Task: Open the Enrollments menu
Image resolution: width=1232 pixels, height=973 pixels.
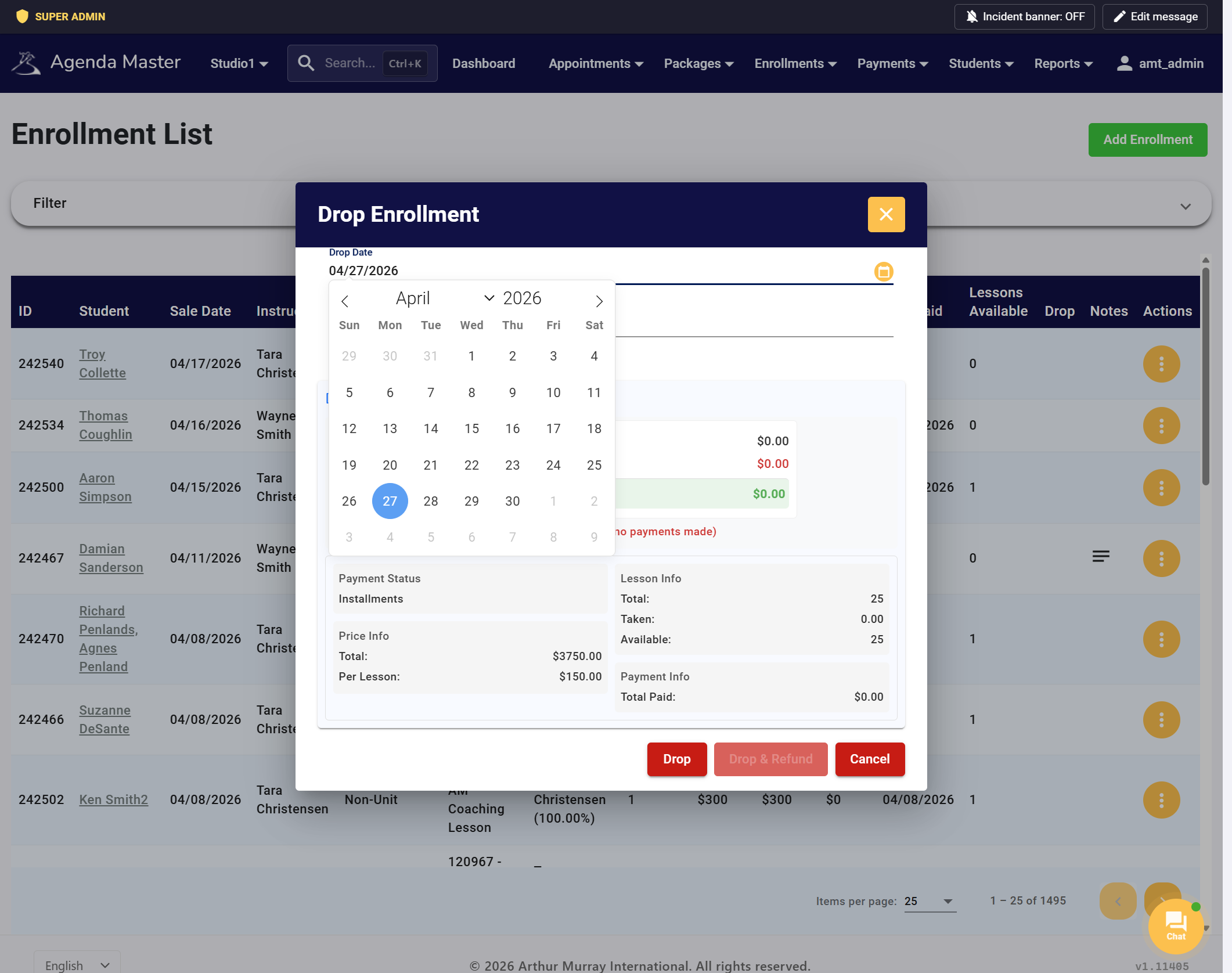Action: (795, 63)
